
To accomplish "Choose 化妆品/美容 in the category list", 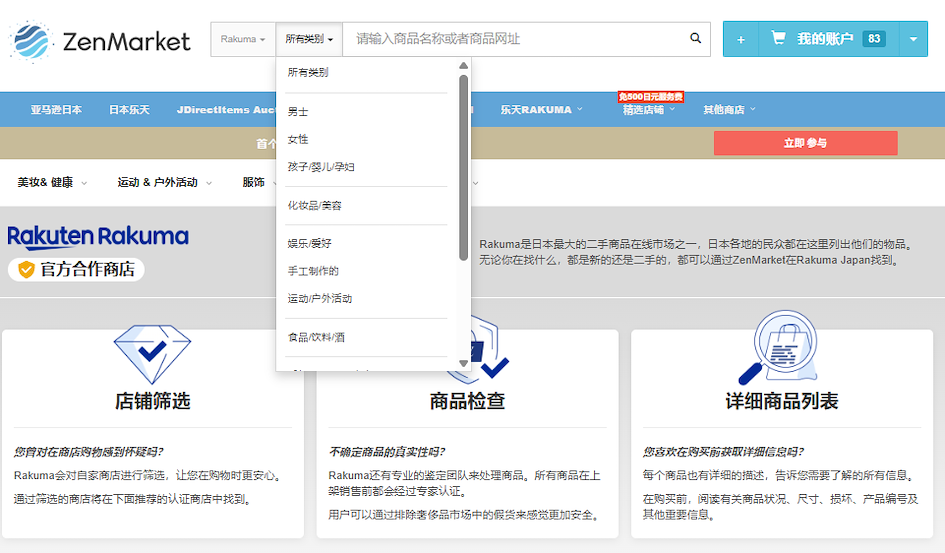I will (x=315, y=206).
